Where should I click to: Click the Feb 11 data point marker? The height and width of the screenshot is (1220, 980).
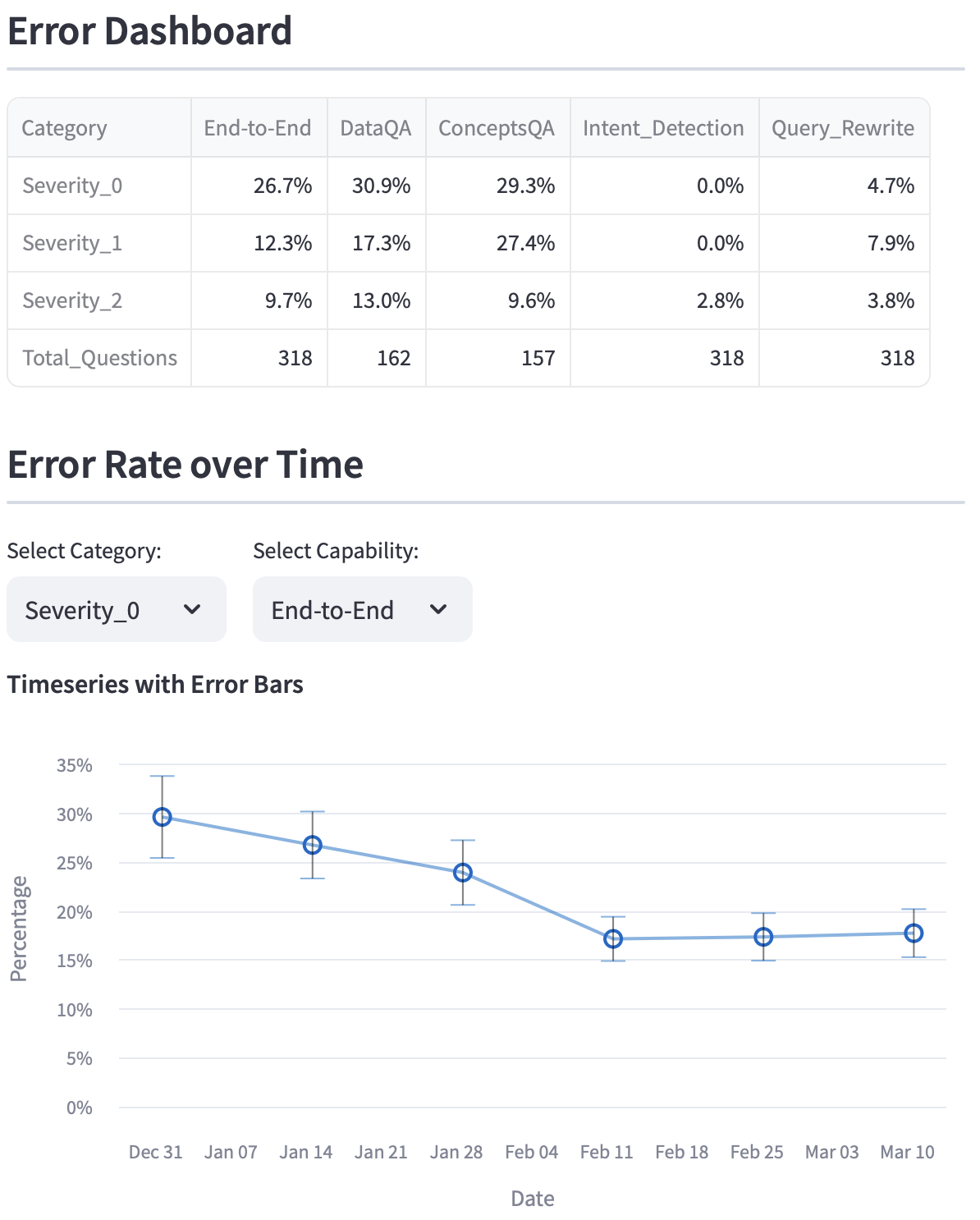(613, 938)
